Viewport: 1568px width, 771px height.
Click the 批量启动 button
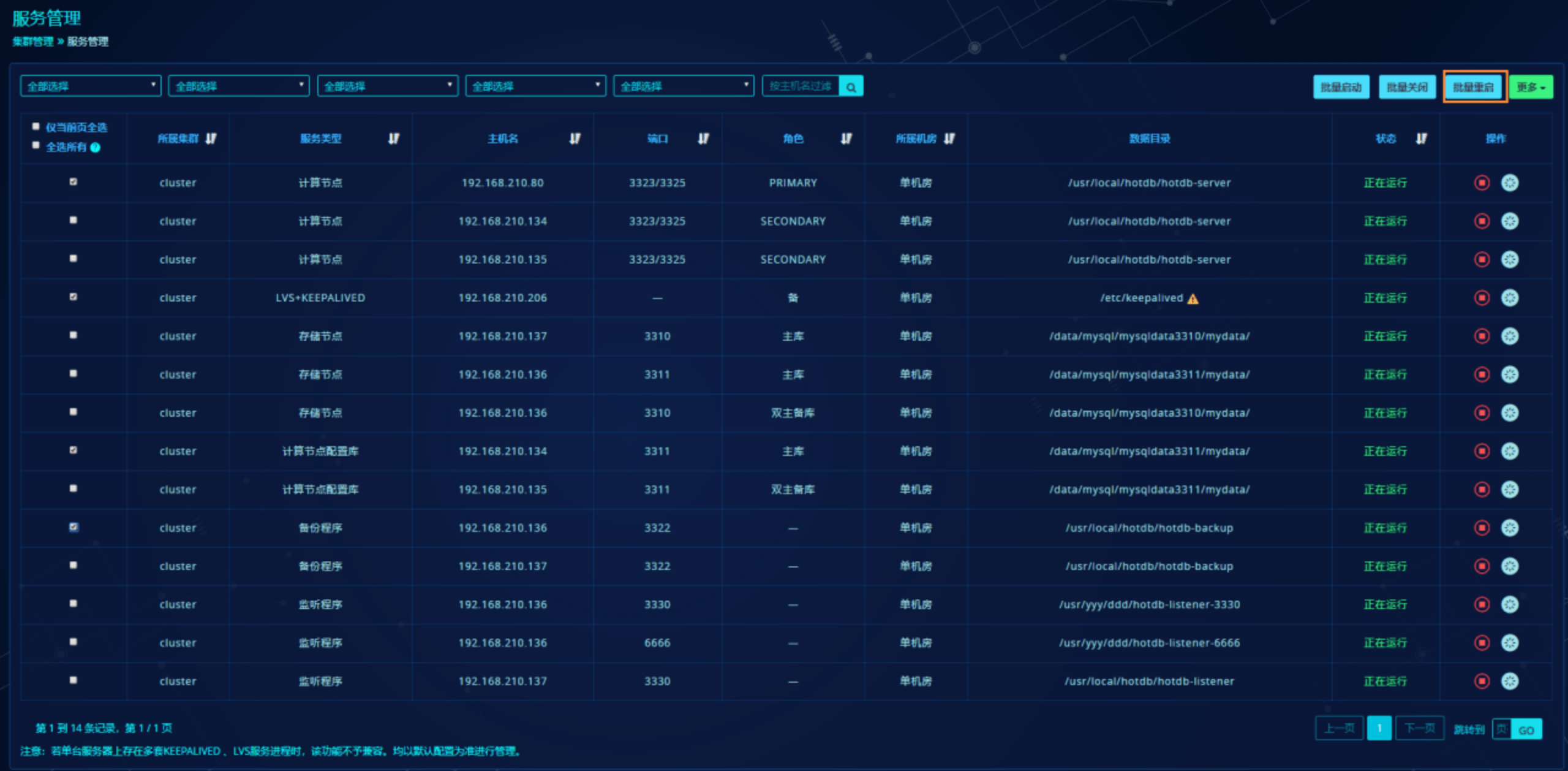[x=1341, y=87]
